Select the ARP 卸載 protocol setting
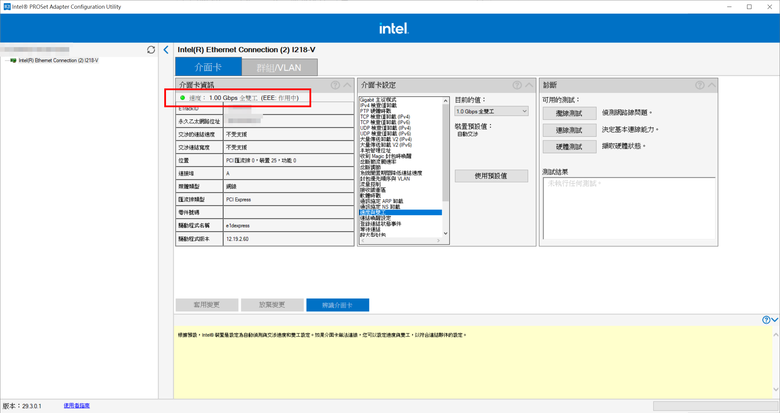The height and width of the screenshot is (413, 780). (381, 201)
